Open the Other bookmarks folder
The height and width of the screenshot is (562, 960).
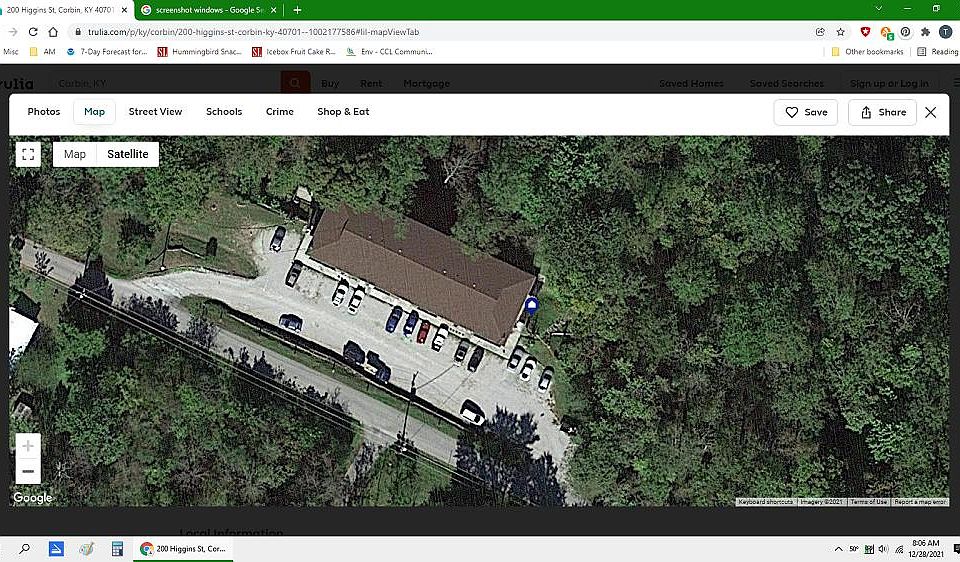click(867, 52)
